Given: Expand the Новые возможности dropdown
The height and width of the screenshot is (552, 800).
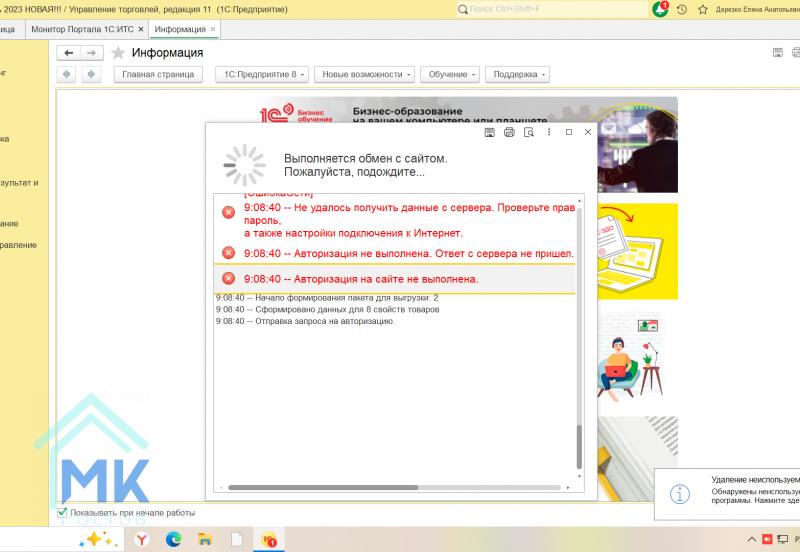Looking at the screenshot, I should (x=364, y=74).
